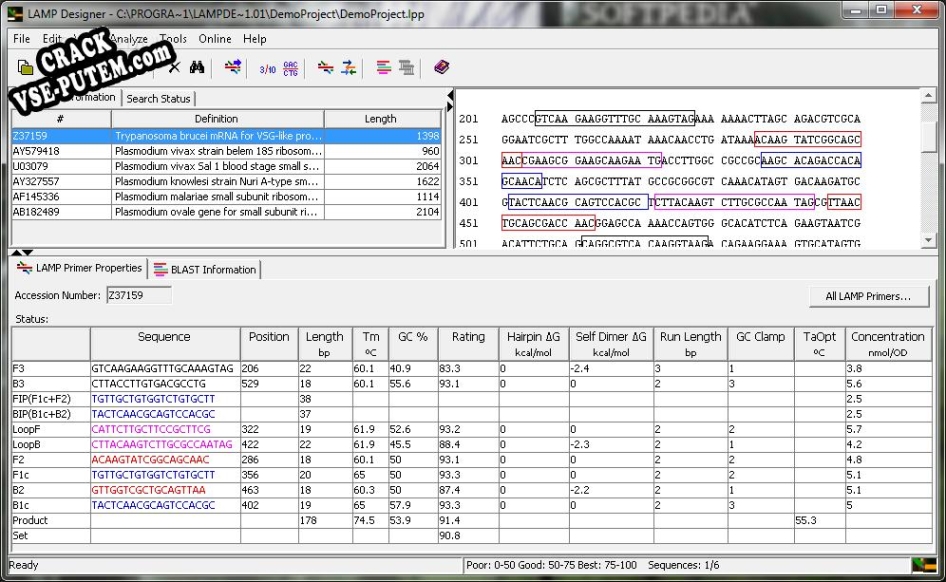
Task: Click the Concentration column header
Action: [888, 344]
